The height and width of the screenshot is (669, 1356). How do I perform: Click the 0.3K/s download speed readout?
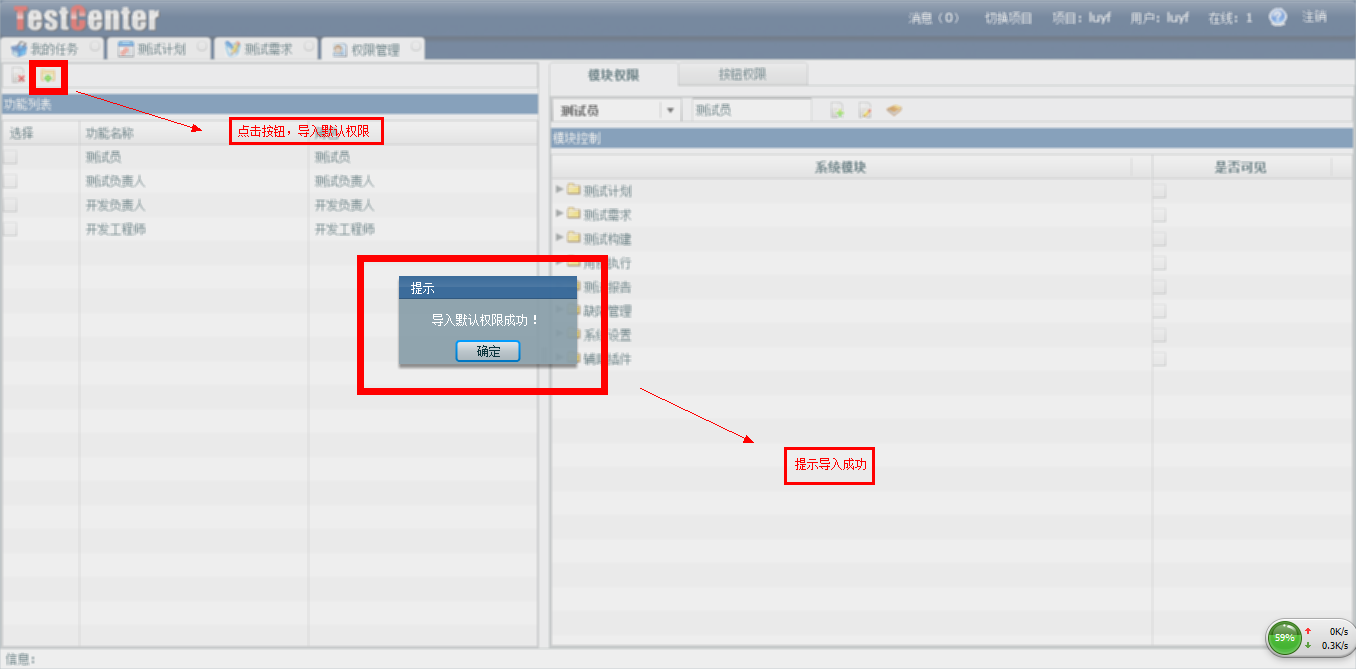point(1334,645)
